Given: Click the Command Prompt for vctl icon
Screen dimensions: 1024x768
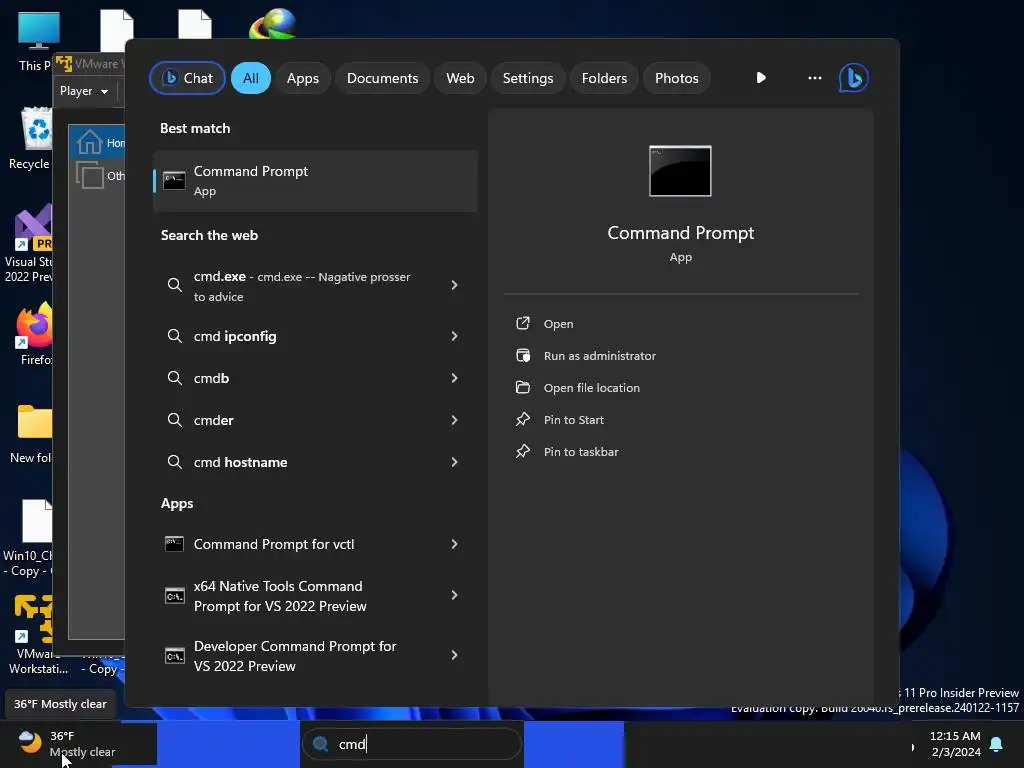Looking at the screenshot, I should [x=174, y=544].
